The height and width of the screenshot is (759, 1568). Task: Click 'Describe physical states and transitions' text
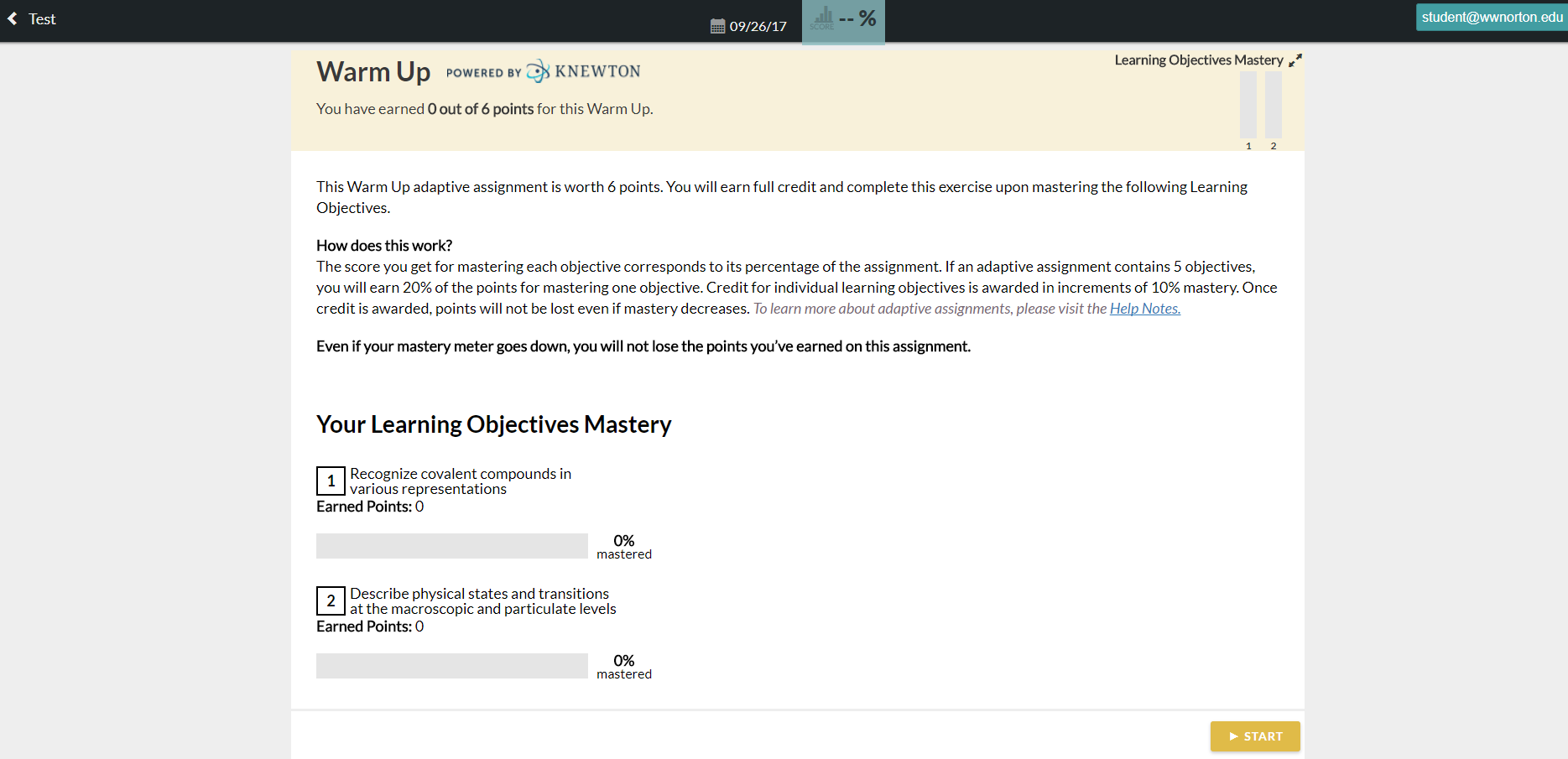click(483, 601)
